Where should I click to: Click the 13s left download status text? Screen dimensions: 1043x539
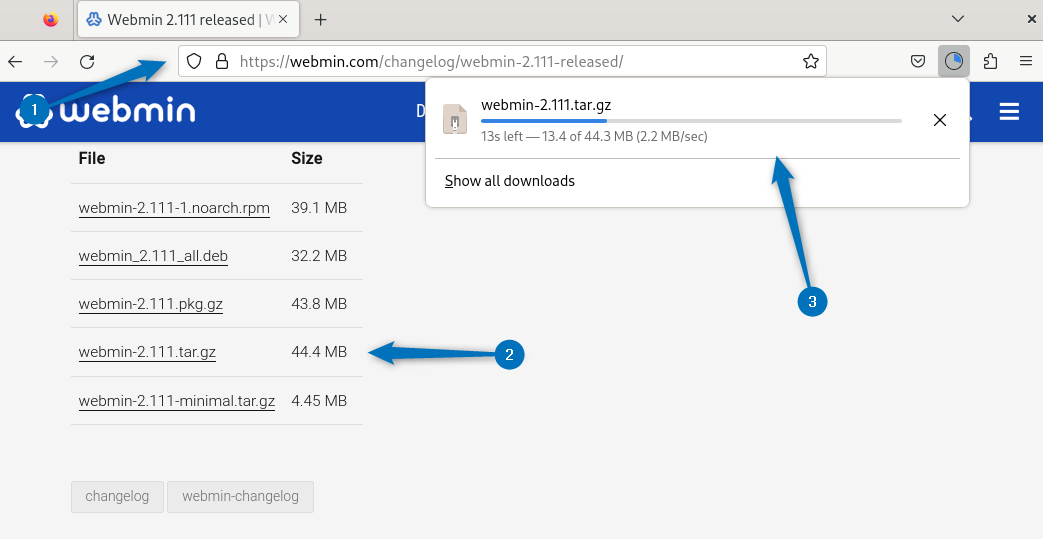click(594, 136)
